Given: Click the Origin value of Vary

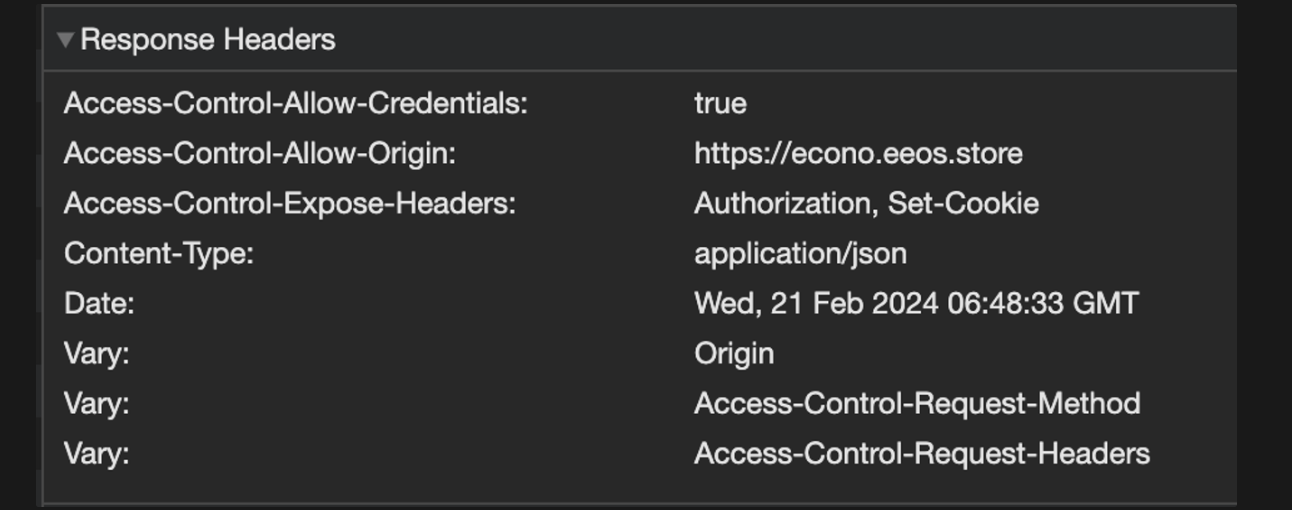Looking at the screenshot, I should (734, 354).
